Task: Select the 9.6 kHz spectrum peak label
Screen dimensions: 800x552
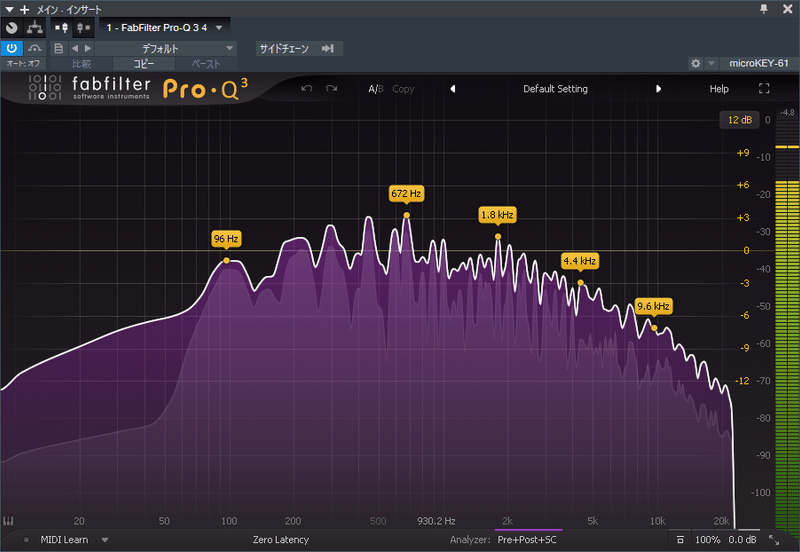Action: 654,306
